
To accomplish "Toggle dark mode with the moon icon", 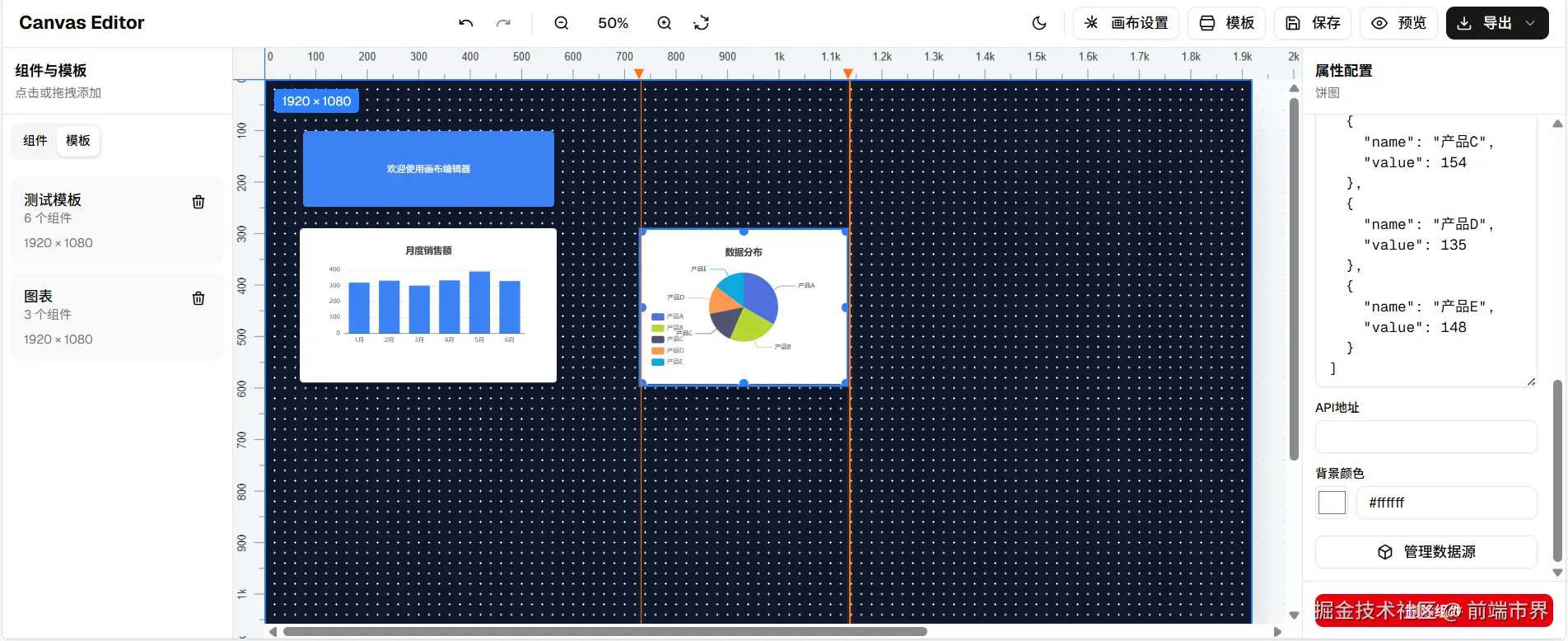I will [1039, 23].
